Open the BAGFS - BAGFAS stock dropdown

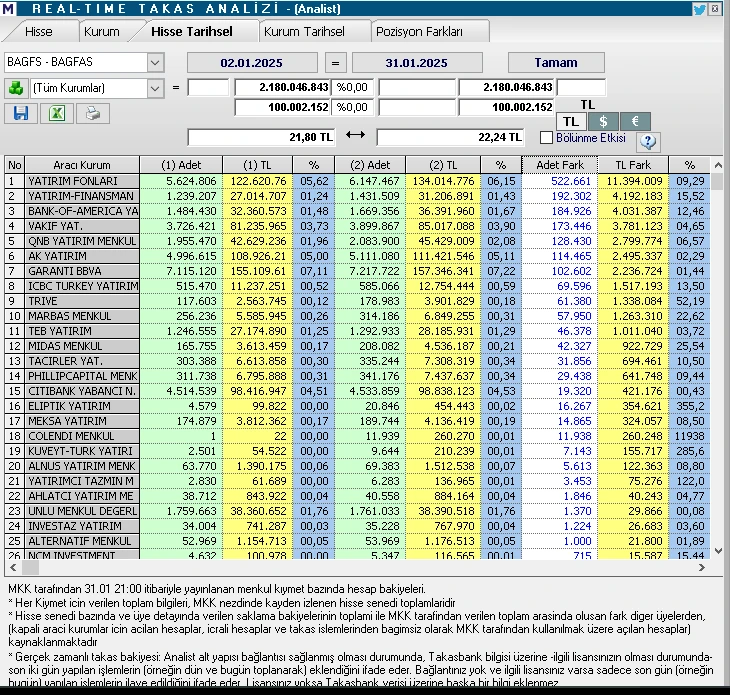(x=155, y=62)
